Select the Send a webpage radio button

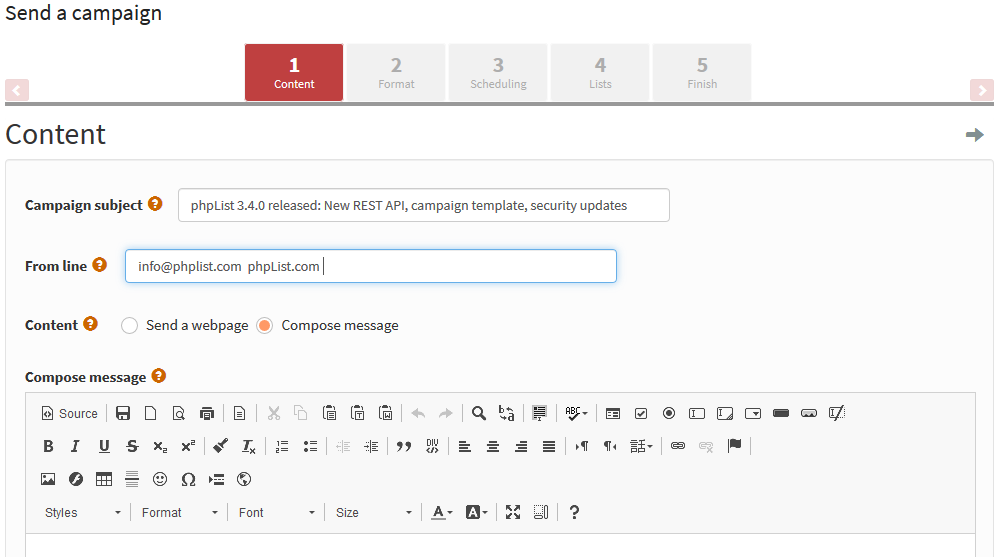click(x=130, y=325)
